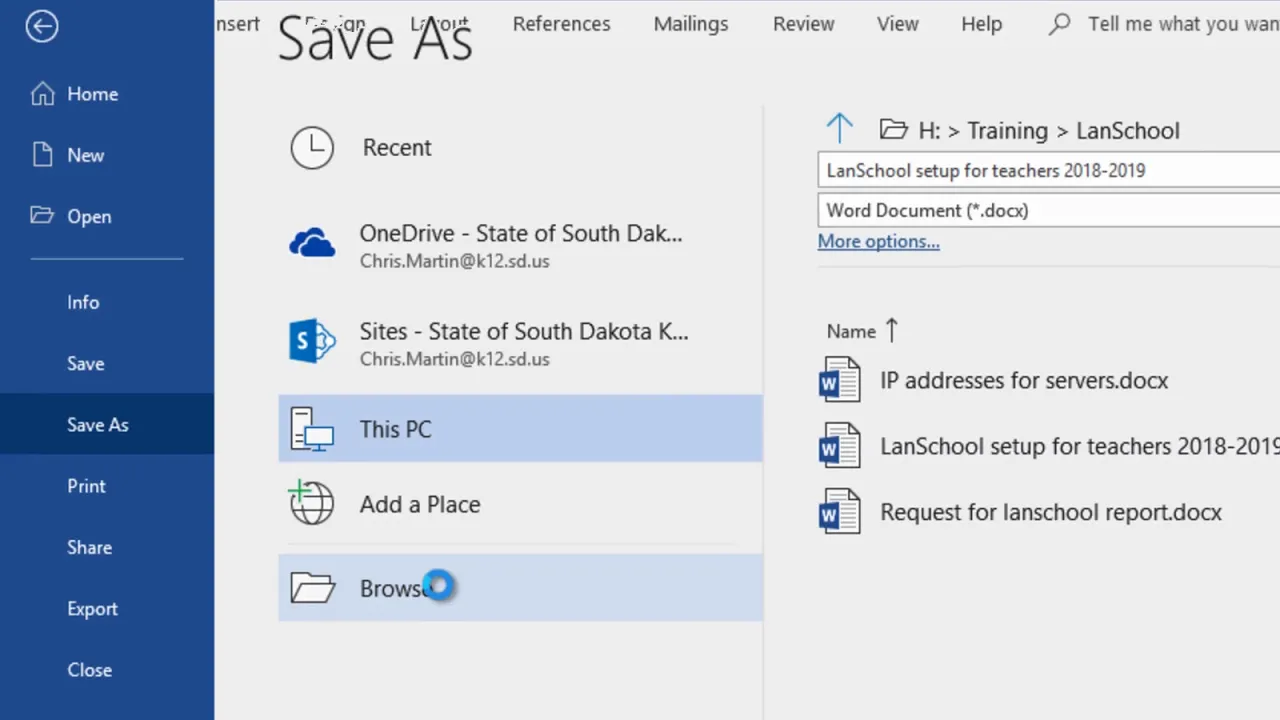
Task: Switch to the Mailings ribbon tab
Action: [691, 24]
